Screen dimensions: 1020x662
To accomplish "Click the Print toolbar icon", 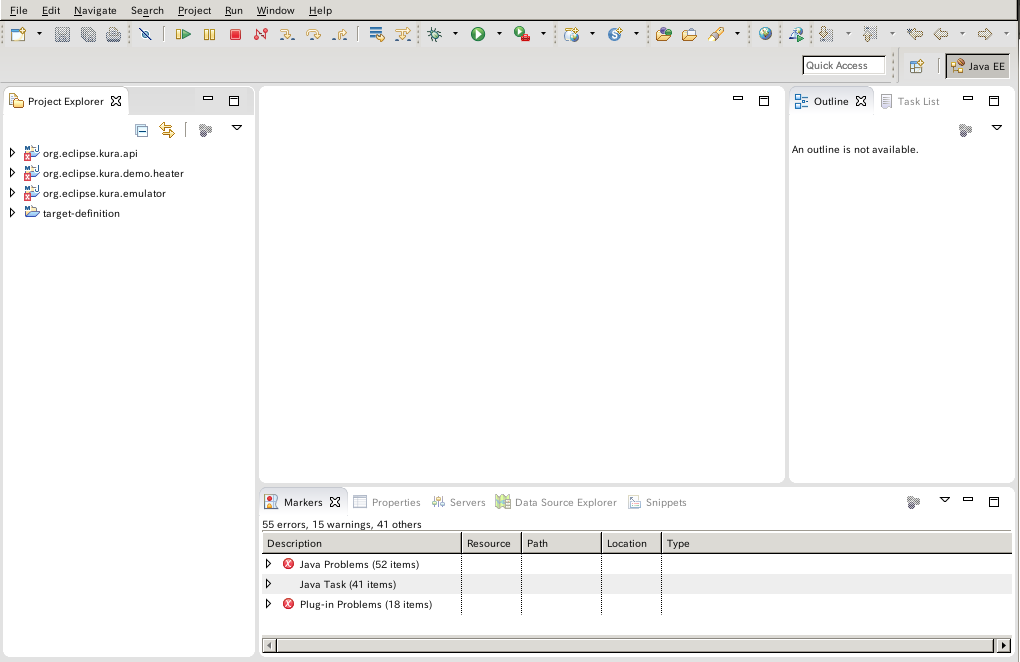I will [x=114, y=34].
